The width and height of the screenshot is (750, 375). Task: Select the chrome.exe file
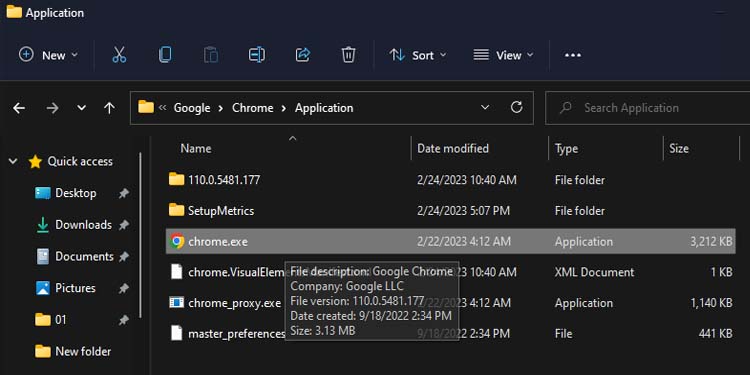pos(450,242)
